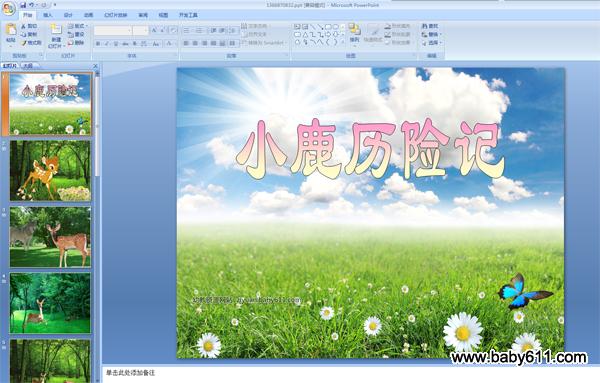
Task: Switch to the 插入 ribbon tab
Action: point(48,15)
